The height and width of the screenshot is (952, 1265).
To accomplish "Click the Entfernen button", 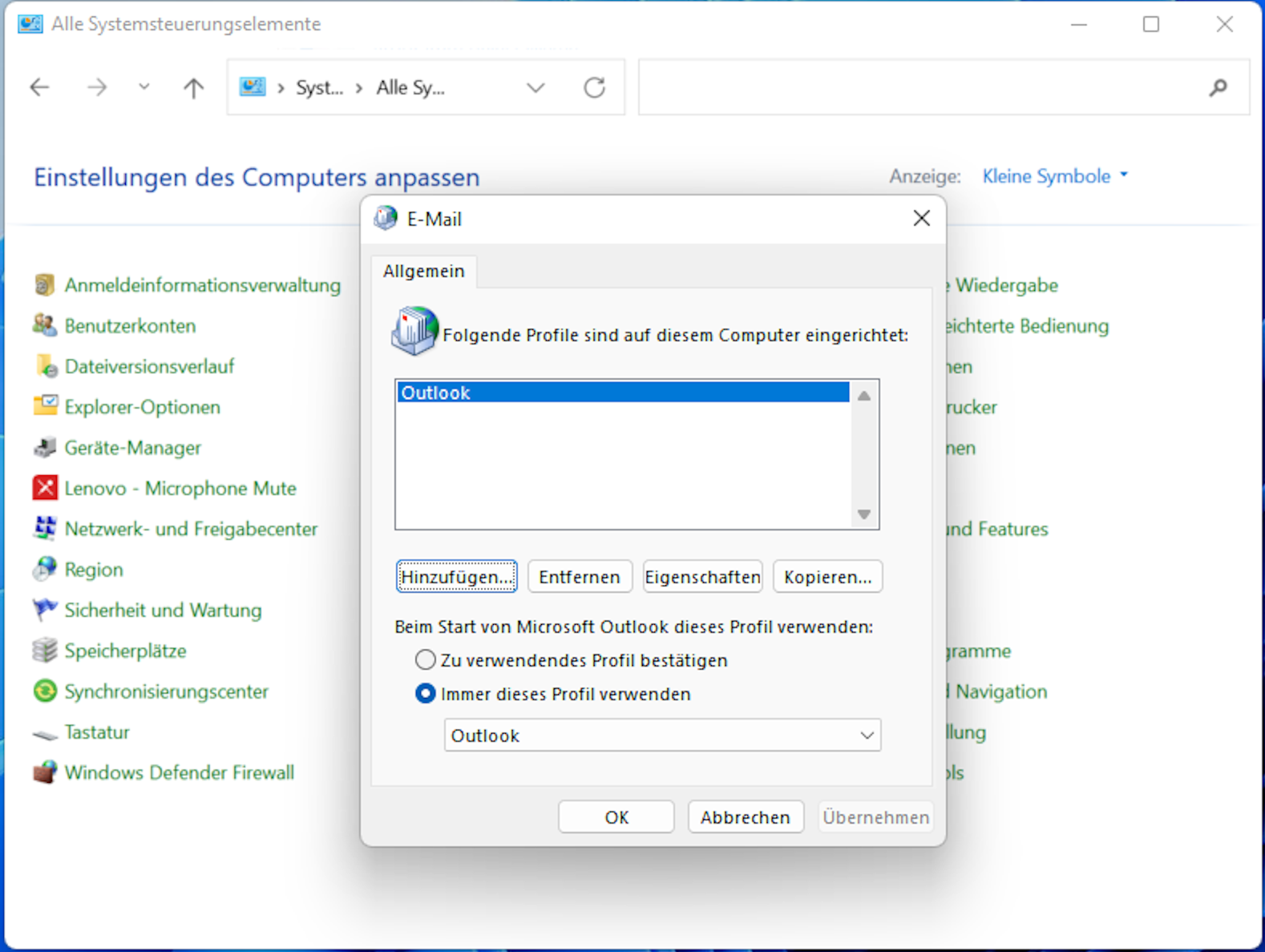I will [x=580, y=577].
